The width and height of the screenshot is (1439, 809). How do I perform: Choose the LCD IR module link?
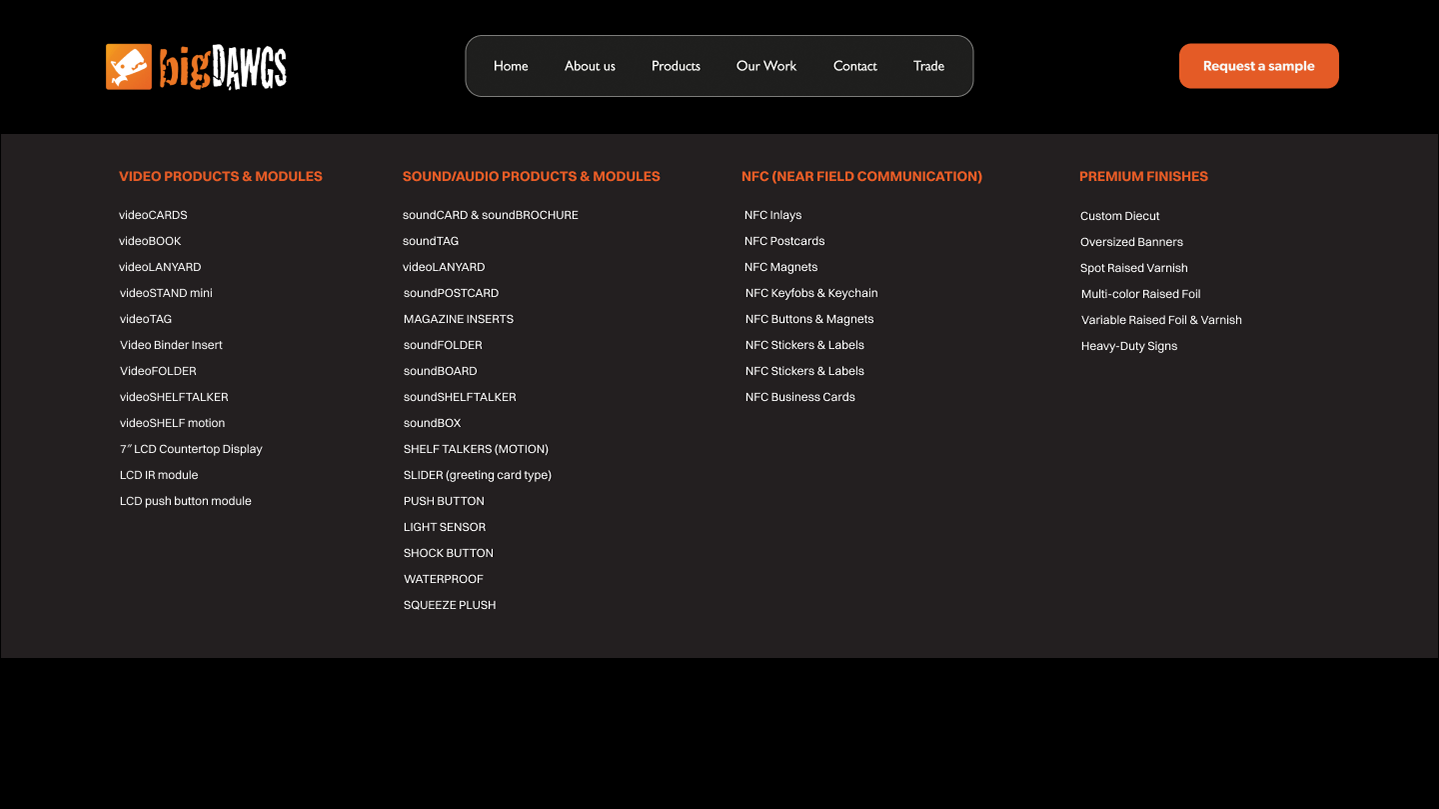(x=159, y=475)
